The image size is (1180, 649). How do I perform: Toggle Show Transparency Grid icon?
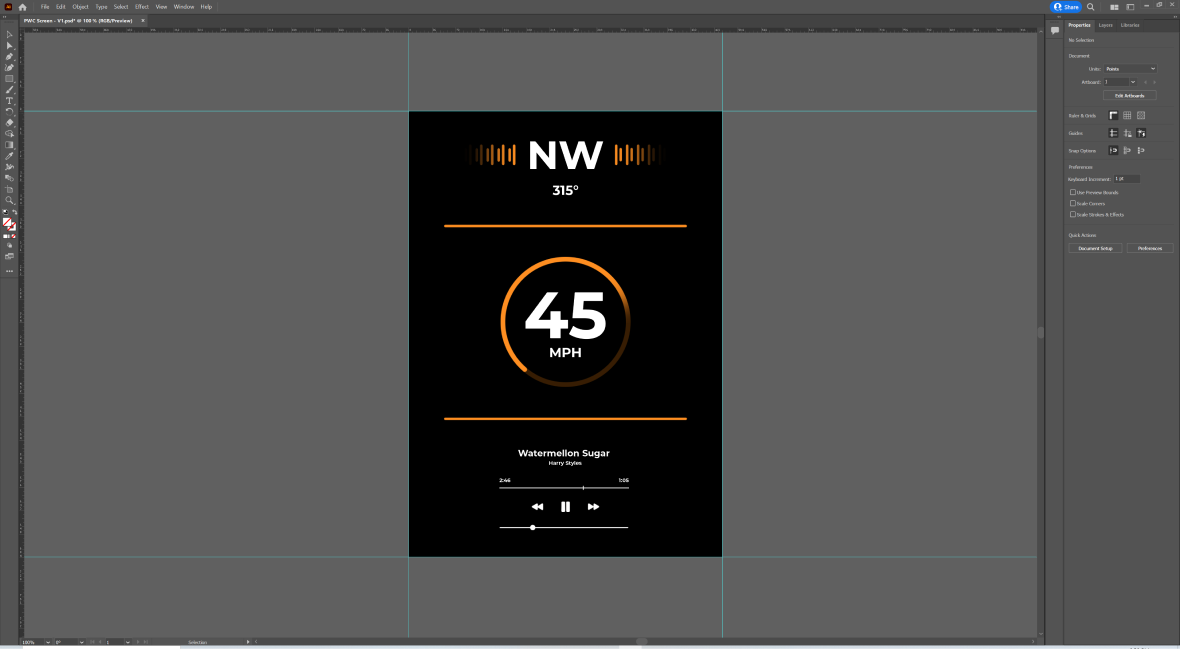click(1141, 115)
